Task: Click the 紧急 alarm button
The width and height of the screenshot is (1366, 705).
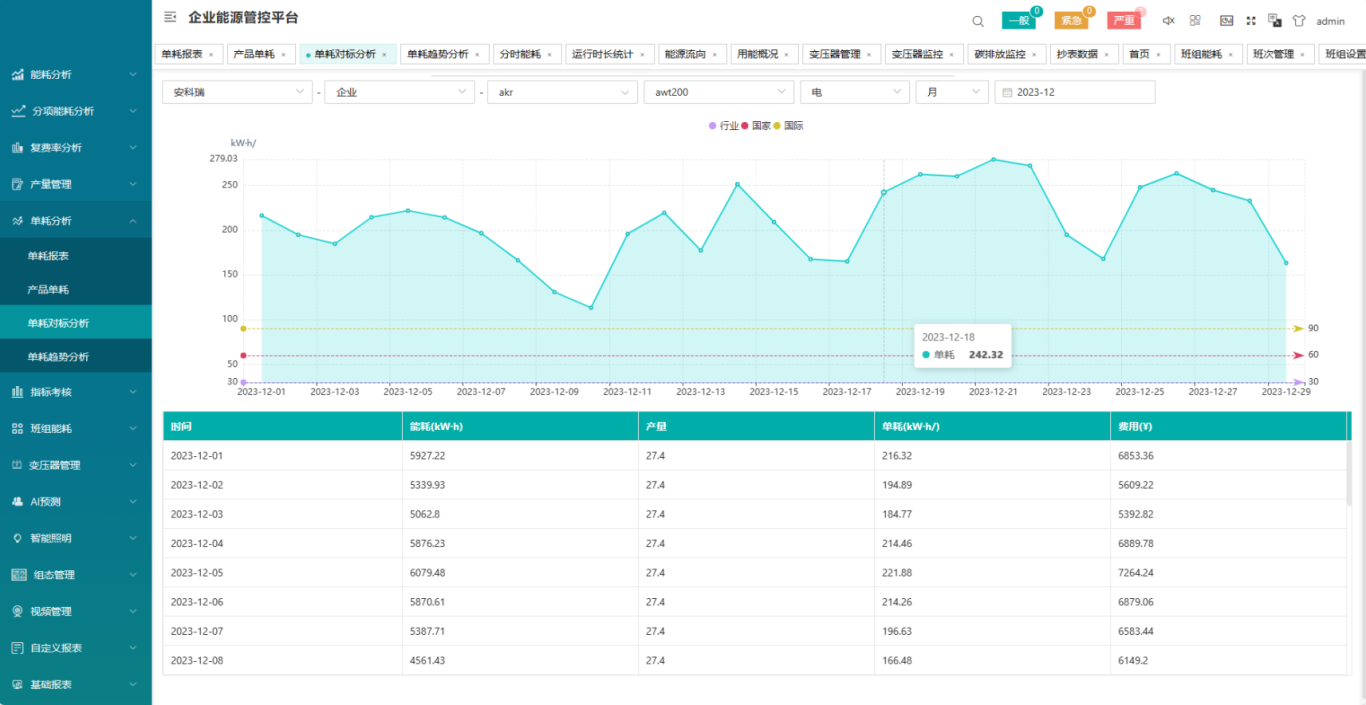Action: click(1071, 21)
